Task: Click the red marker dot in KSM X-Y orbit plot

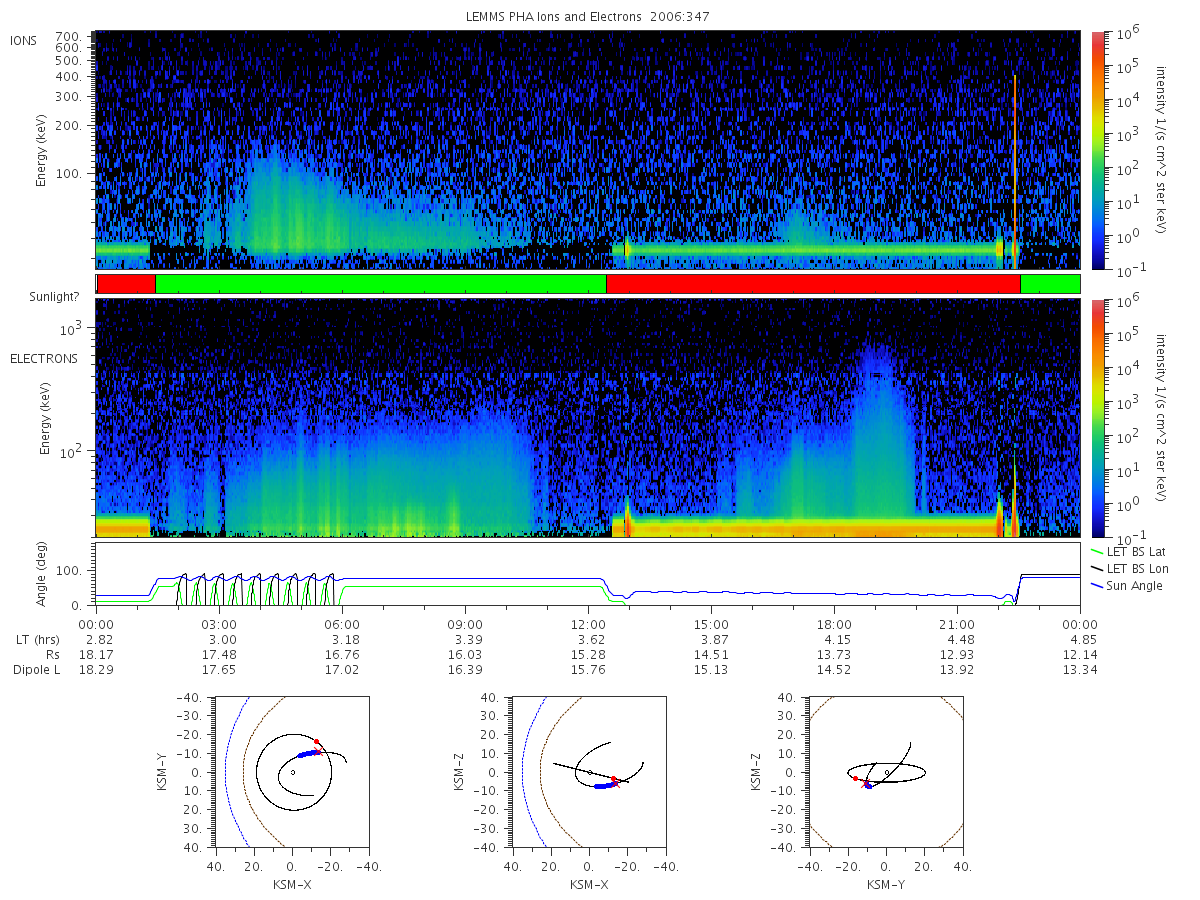Action: 316,741
